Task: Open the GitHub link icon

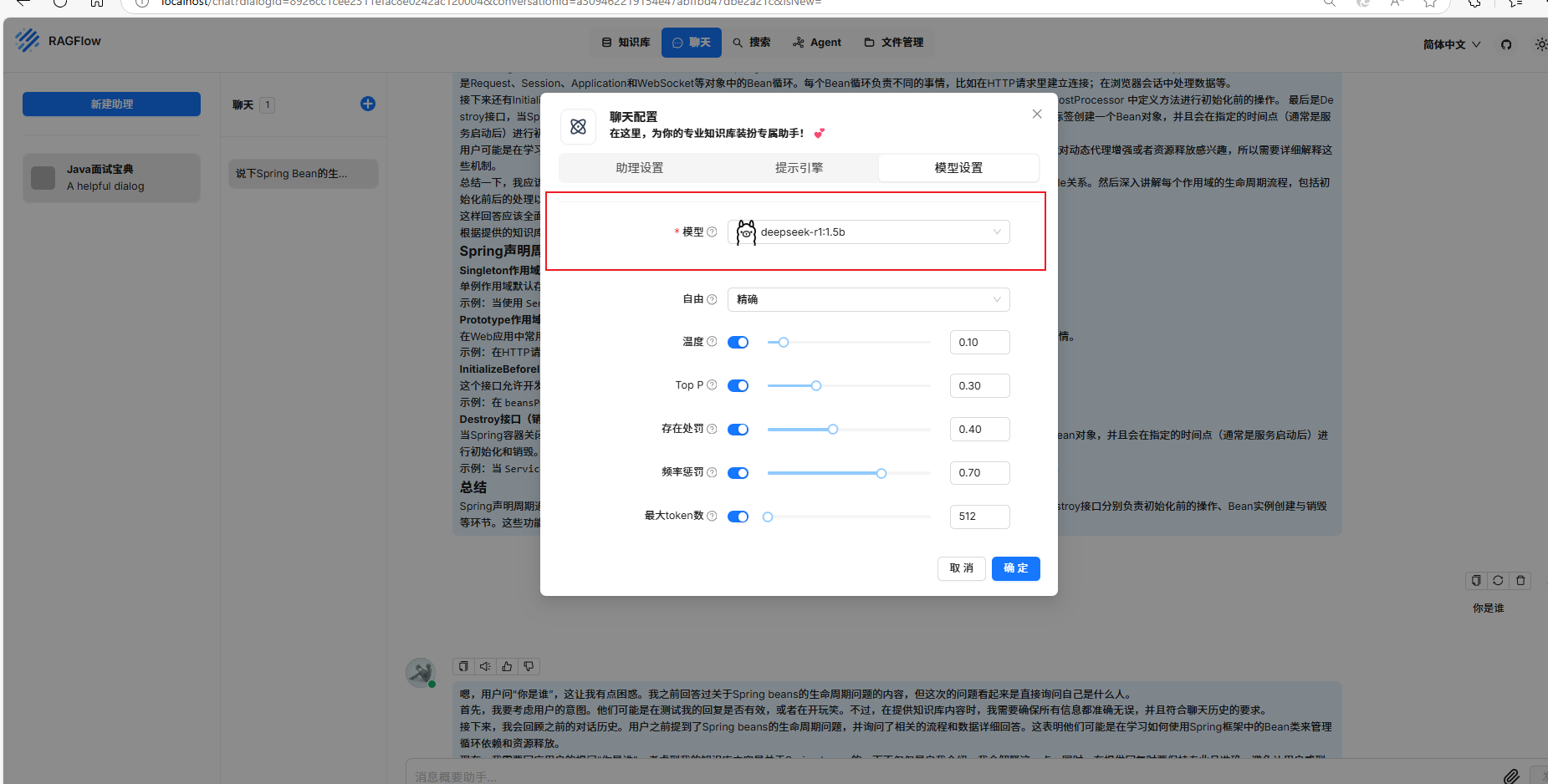Action: pos(1506,44)
